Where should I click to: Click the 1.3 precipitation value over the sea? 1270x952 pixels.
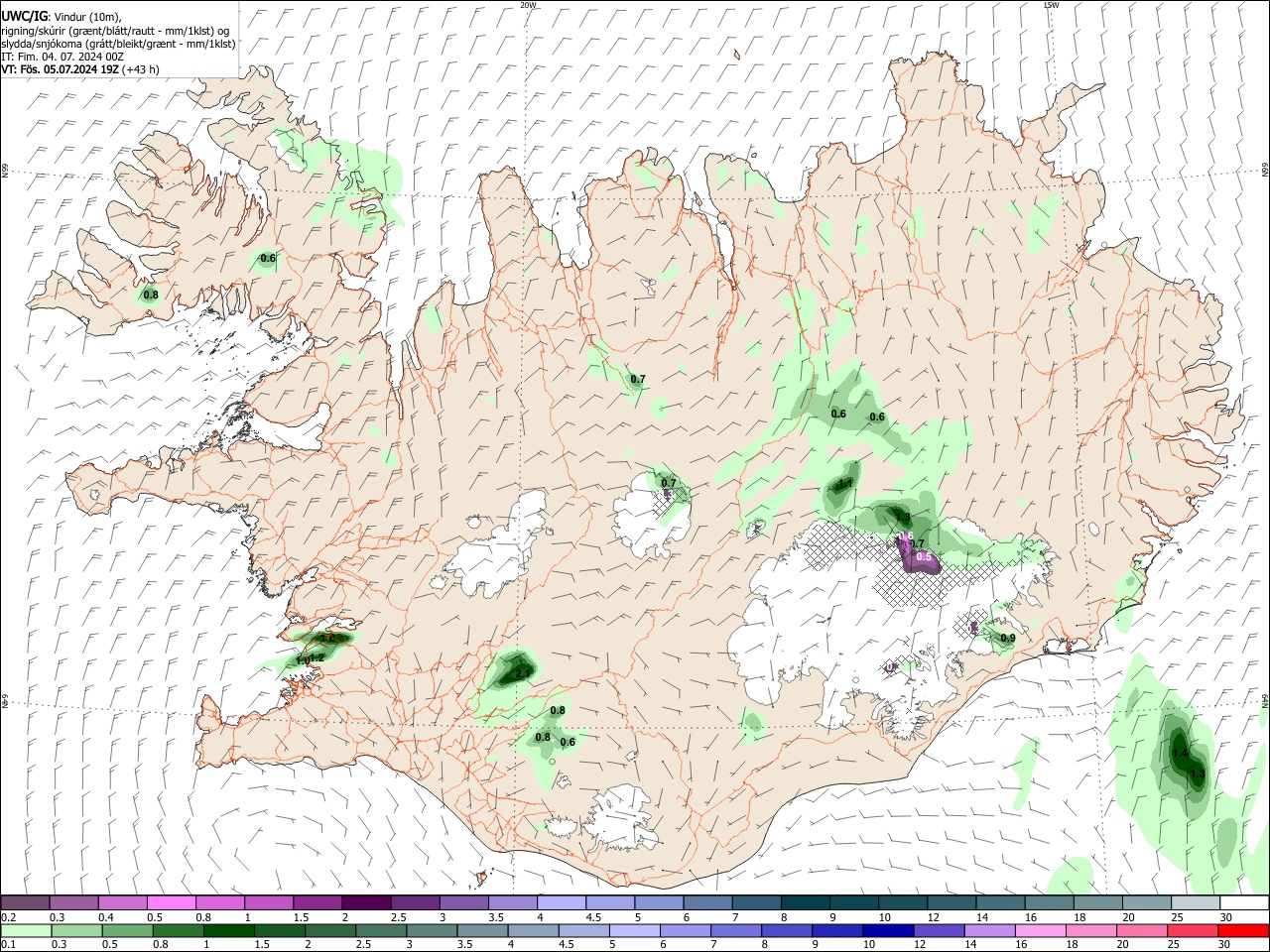(1198, 774)
